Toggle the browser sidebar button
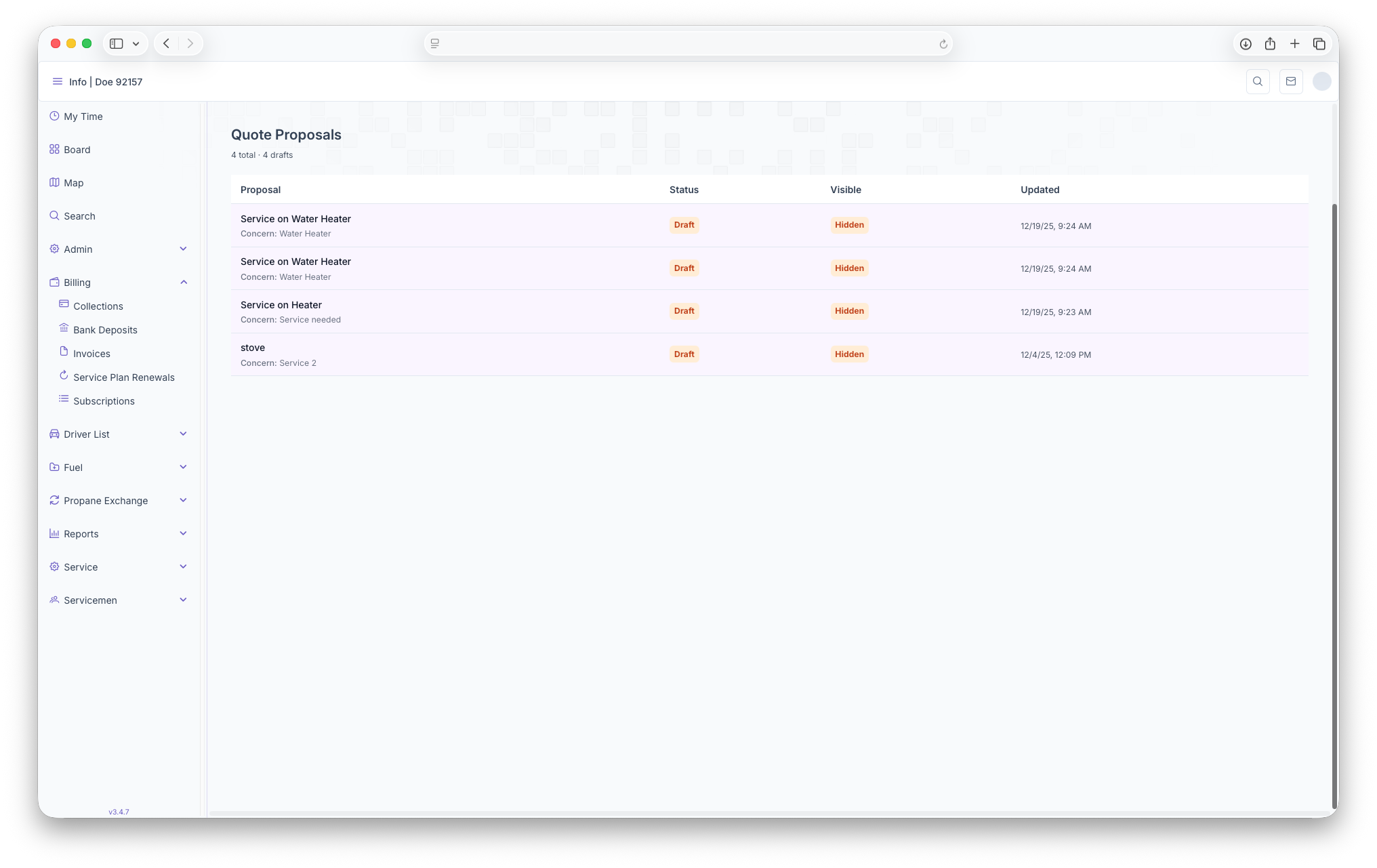This screenshot has width=1377, height=868. pyautogui.click(x=117, y=44)
